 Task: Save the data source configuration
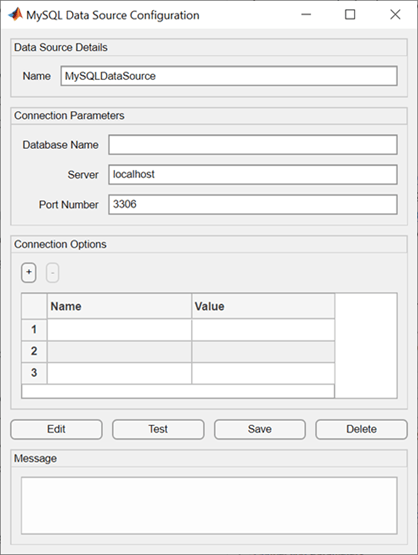click(x=260, y=429)
